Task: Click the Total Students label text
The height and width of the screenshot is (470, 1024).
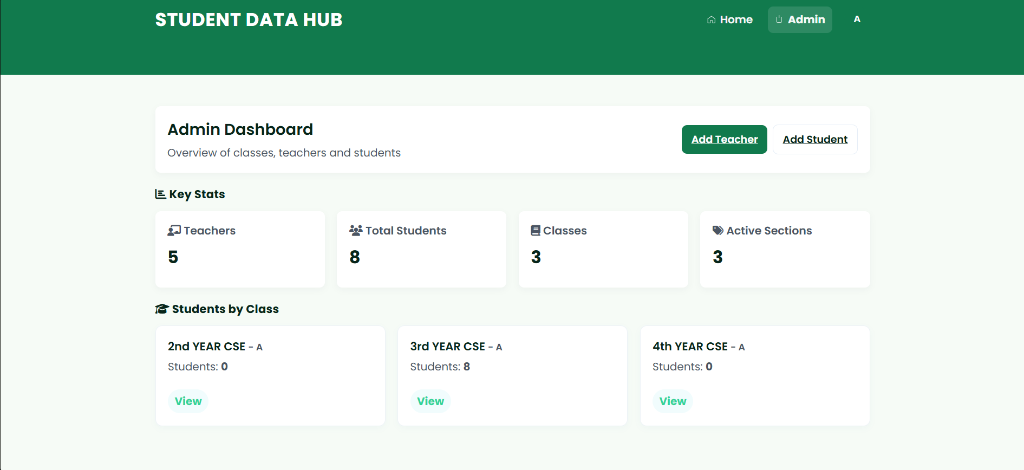Action: [406, 230]
